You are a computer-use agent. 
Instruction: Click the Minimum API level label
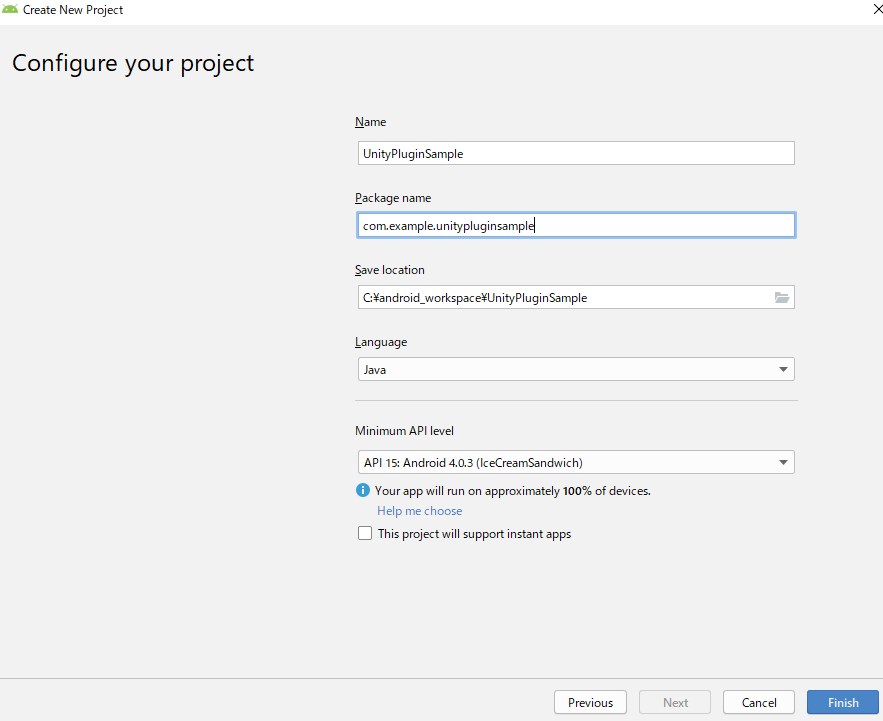404,431
